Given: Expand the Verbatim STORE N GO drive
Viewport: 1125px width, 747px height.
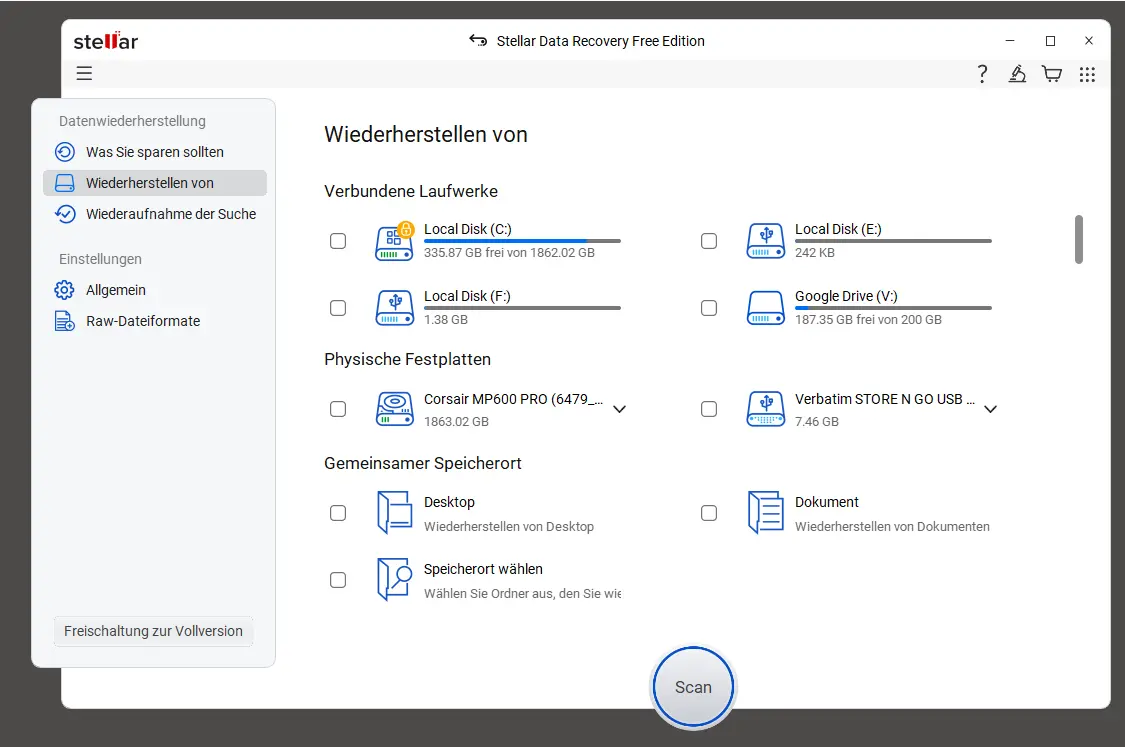Looking at the screenshot, I should coord(990,409).
